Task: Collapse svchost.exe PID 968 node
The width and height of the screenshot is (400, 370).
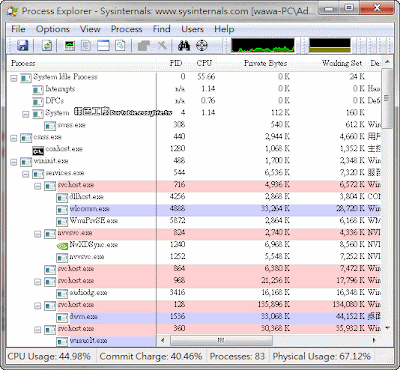Action: pos(38,282)
